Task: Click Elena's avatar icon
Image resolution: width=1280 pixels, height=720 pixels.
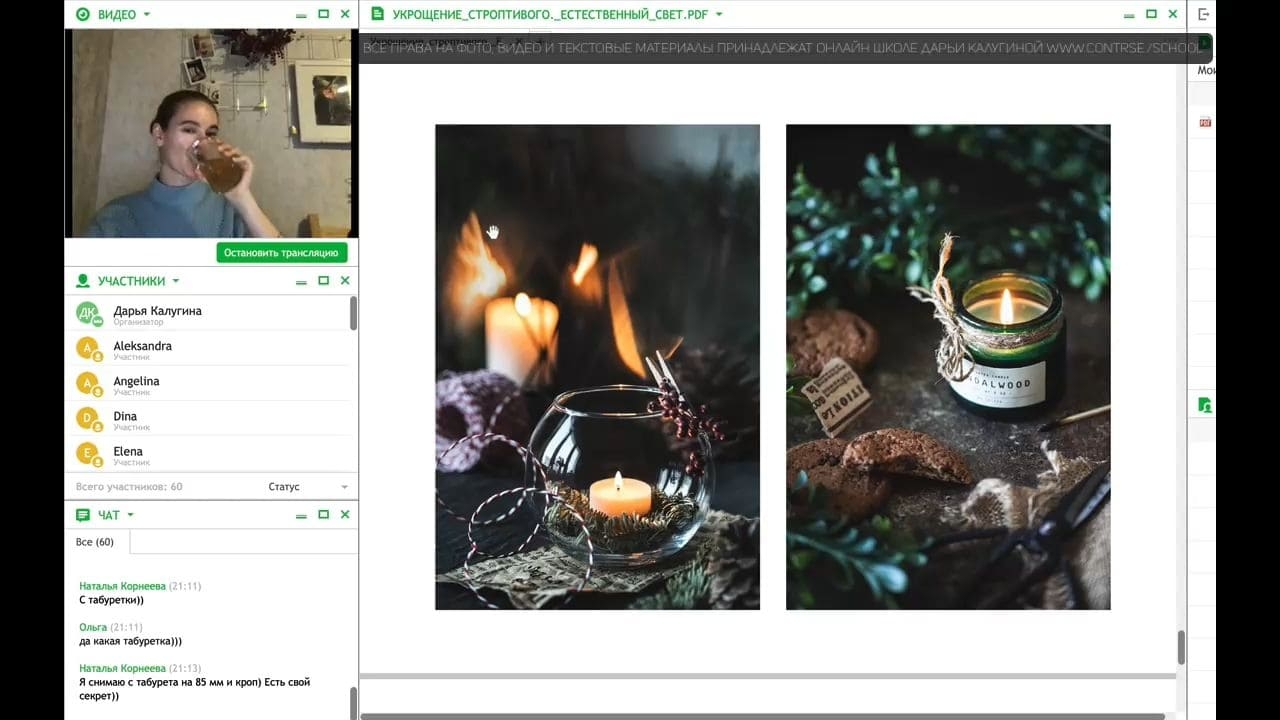Action: 89,454
